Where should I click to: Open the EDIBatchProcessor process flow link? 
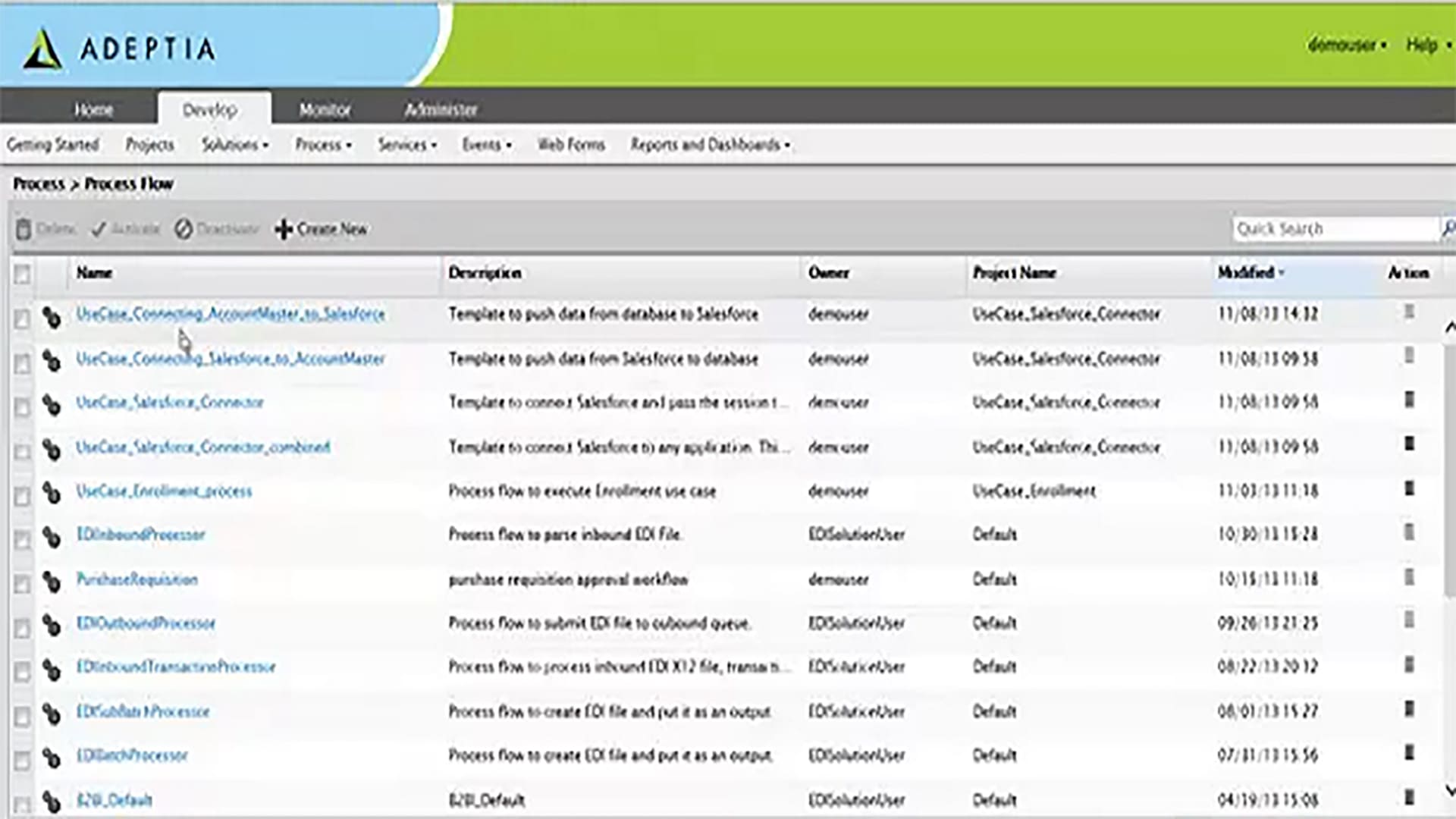(132, 755)
